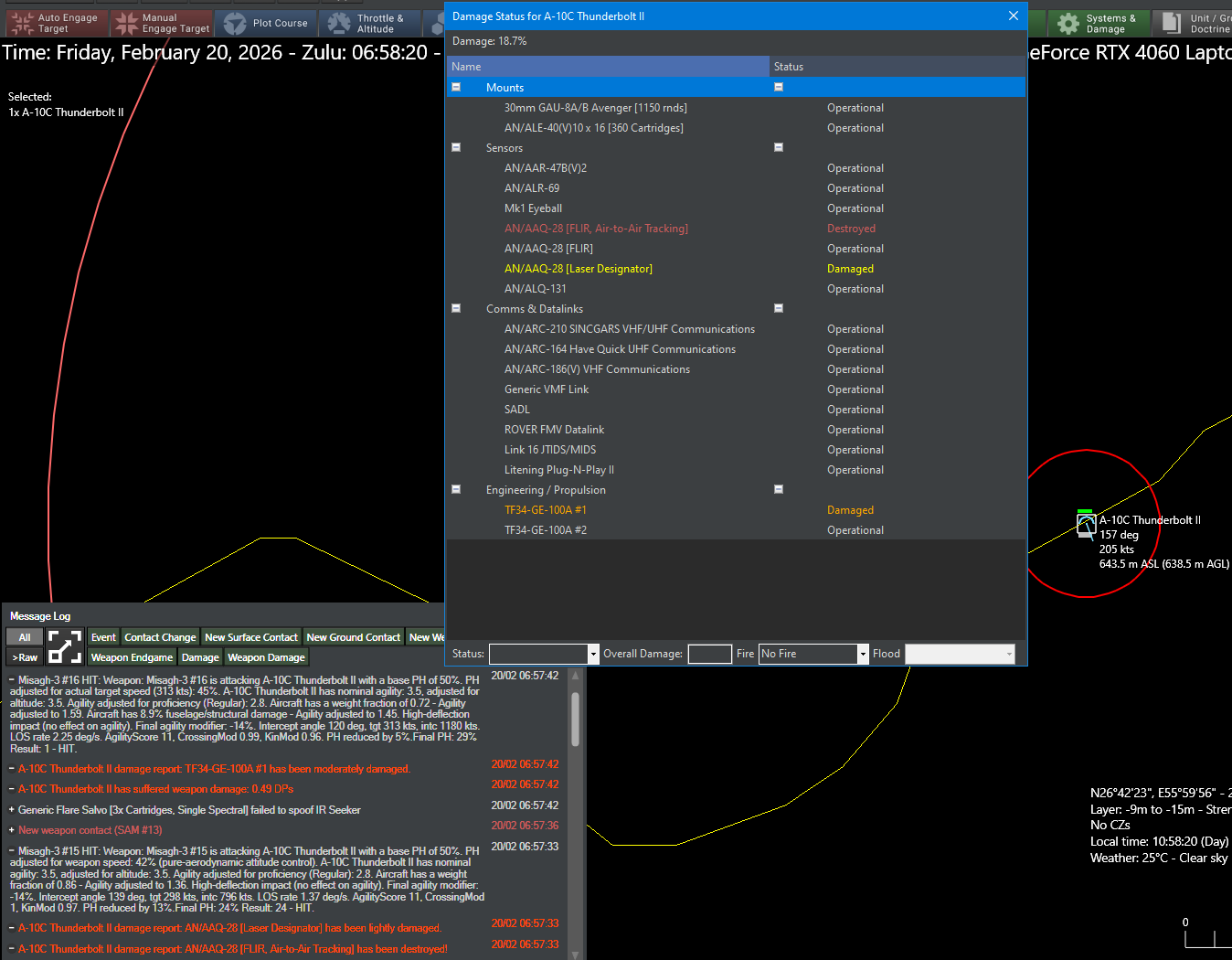Collapse the Misagh-3 #16 HIT log message
The image size is (1232, 960).
12,680
